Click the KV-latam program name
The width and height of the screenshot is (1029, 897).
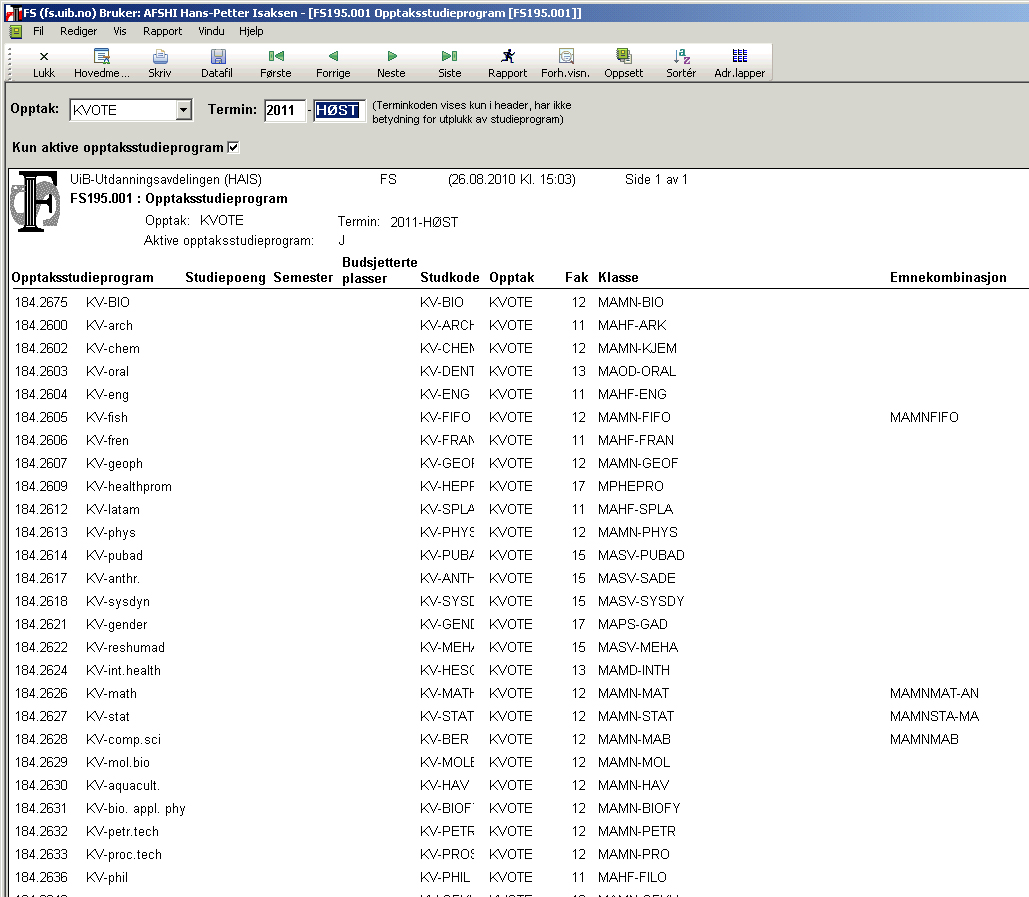pyautogui.click(x=113, y=509)
